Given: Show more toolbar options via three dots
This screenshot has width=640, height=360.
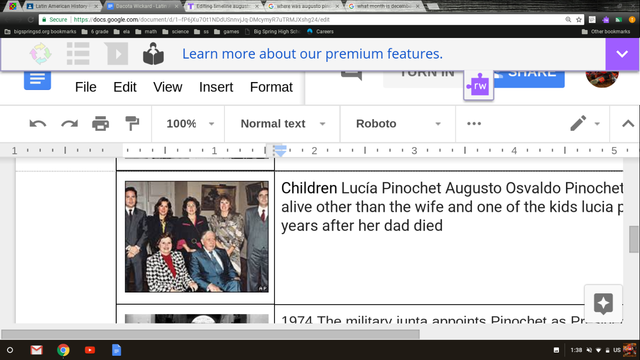Looking at the screenshot, I should [x=474, y=124].
